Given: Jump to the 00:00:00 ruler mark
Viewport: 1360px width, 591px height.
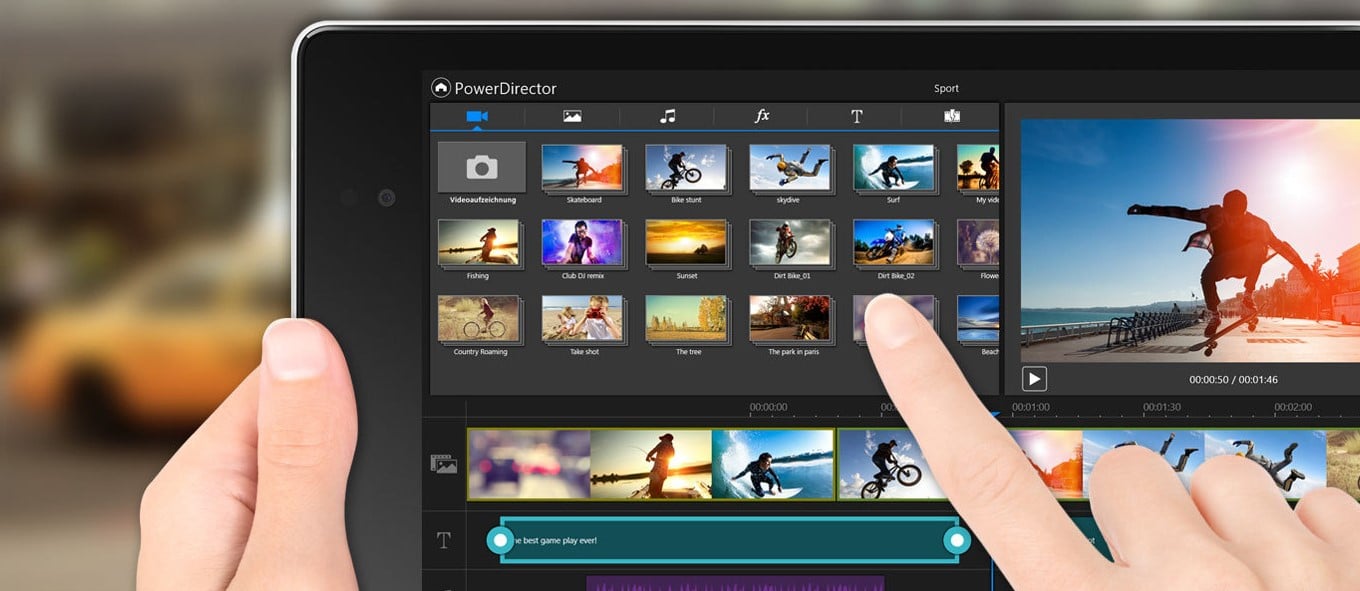Looking at the screenshot, I should (768, 407).
